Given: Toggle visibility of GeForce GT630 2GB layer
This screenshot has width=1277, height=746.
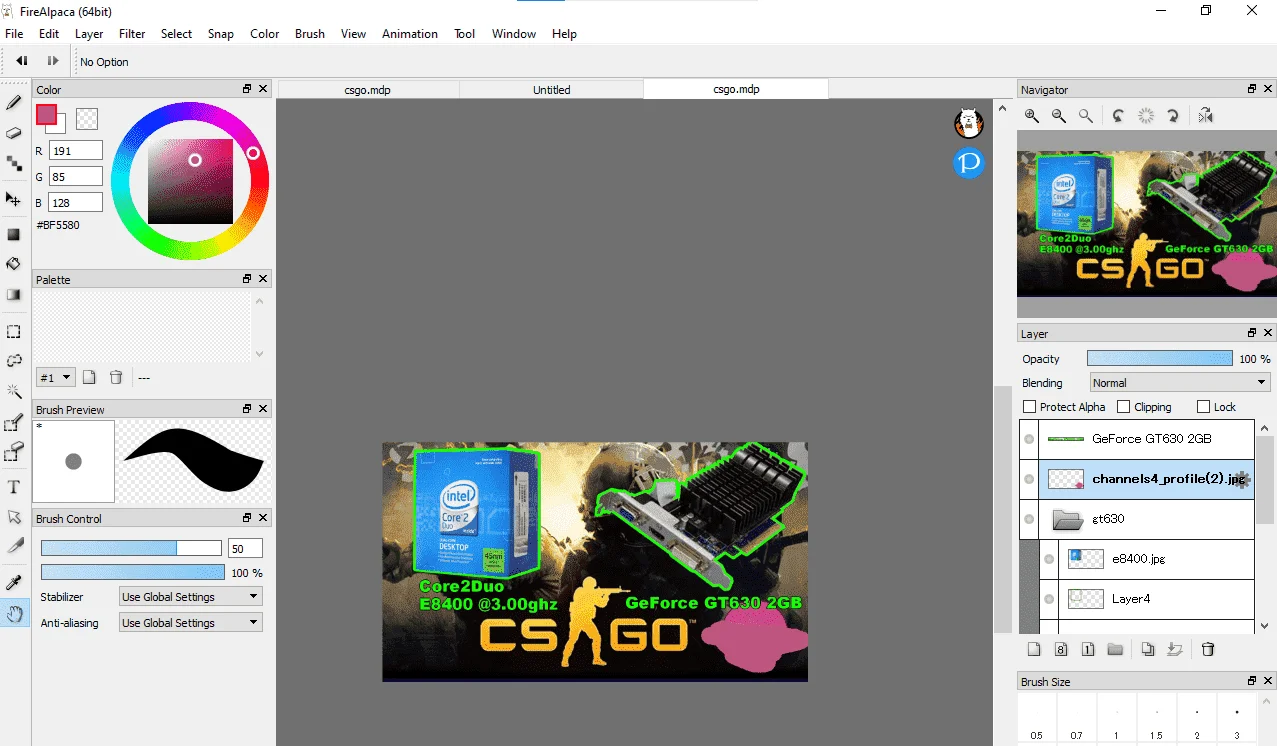Looking at the screenshot, I should point(1029,439).
